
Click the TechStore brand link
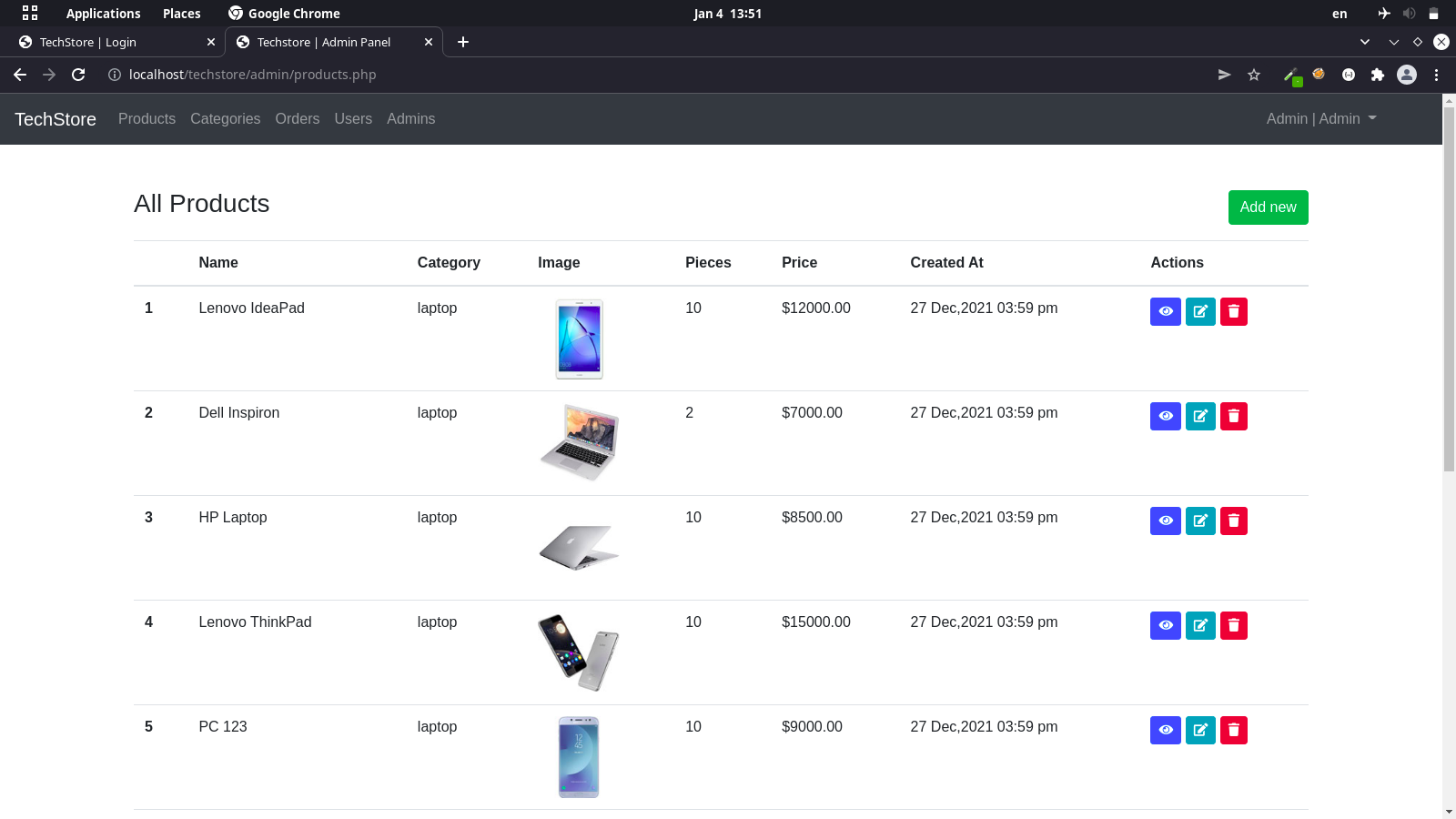click(56, 119)
